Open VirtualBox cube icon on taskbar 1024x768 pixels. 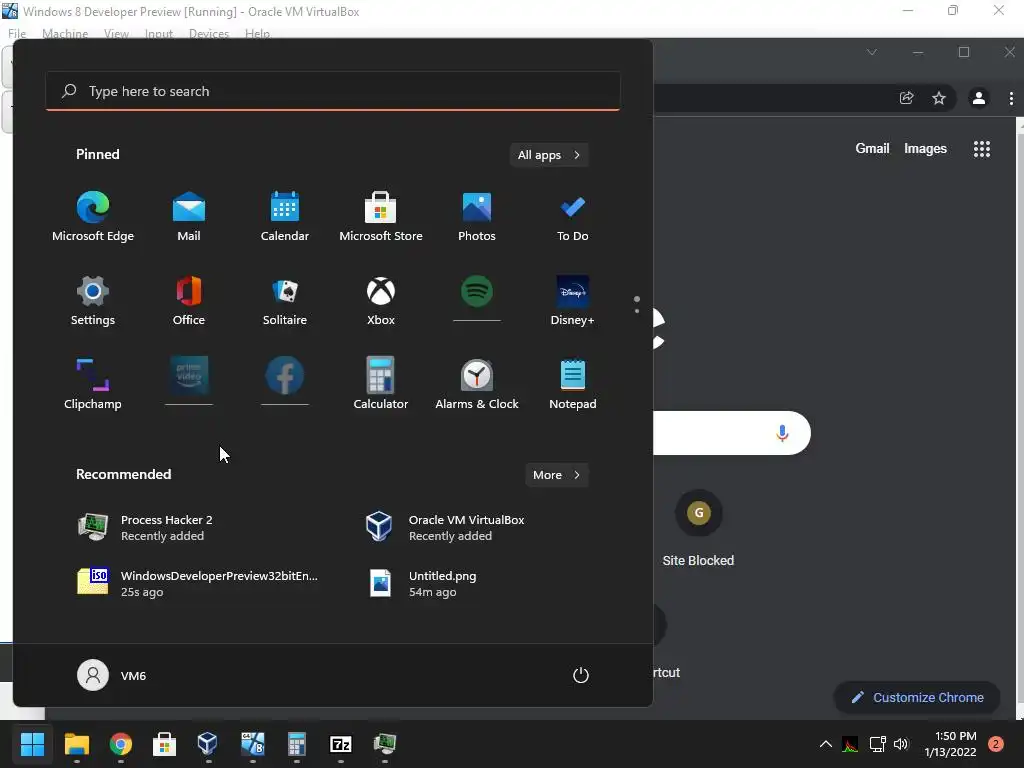[x=208, y=743]
